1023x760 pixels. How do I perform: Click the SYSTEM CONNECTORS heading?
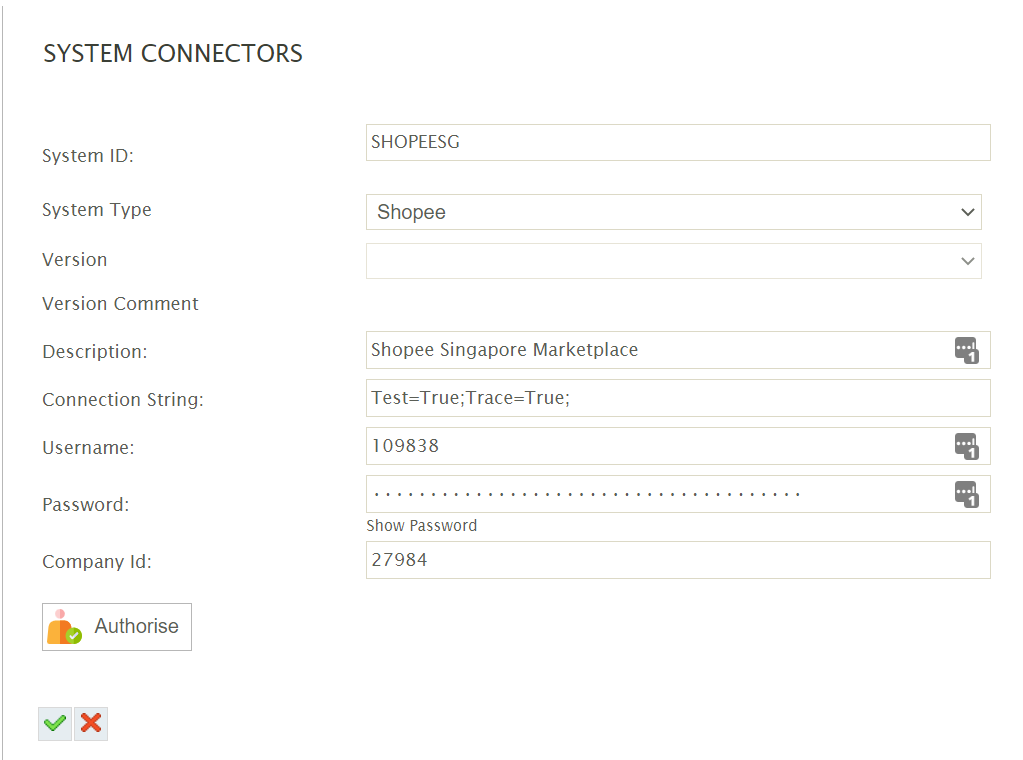[173, 54]
